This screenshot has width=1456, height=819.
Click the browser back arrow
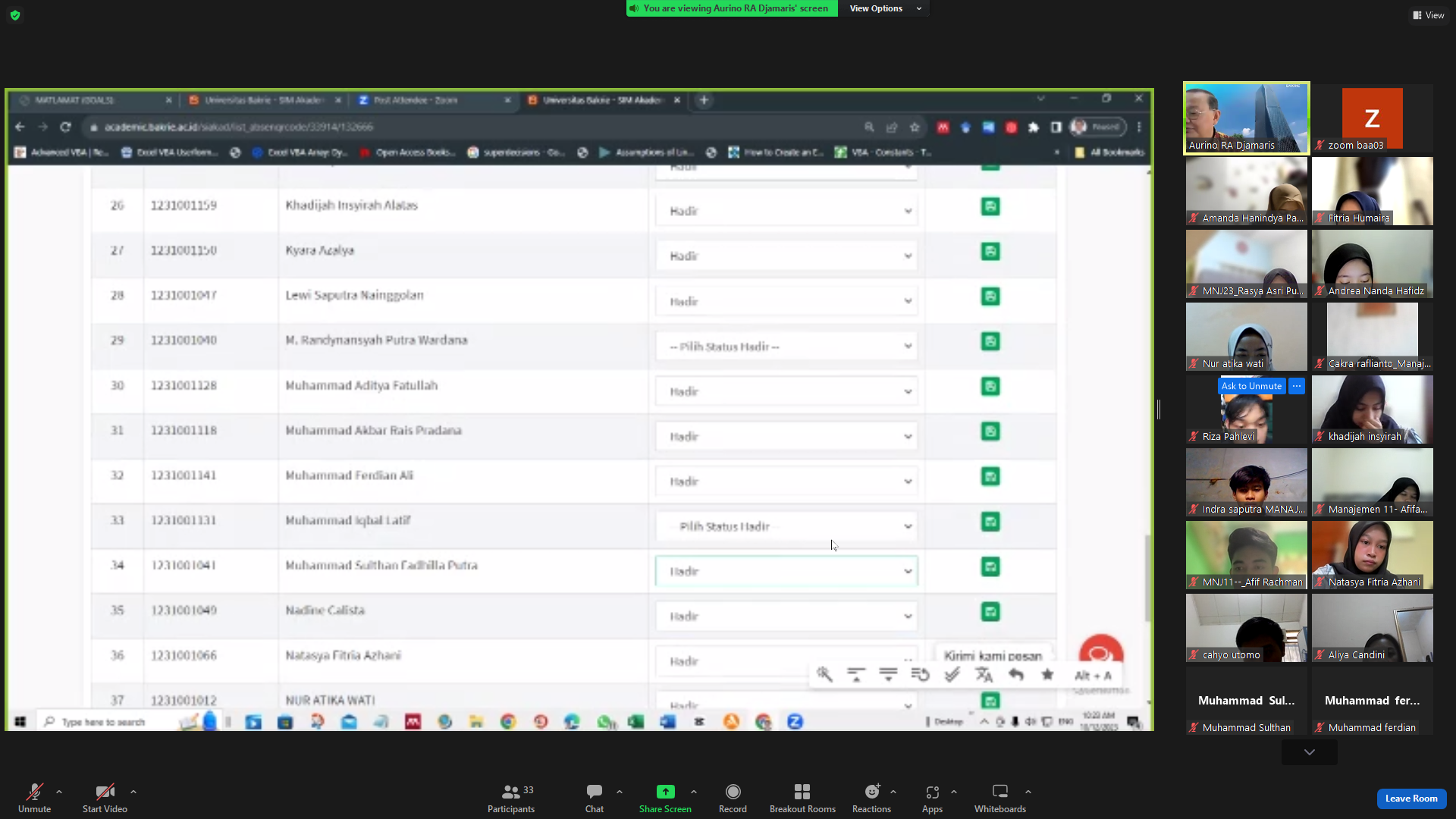tap(20, 127)
